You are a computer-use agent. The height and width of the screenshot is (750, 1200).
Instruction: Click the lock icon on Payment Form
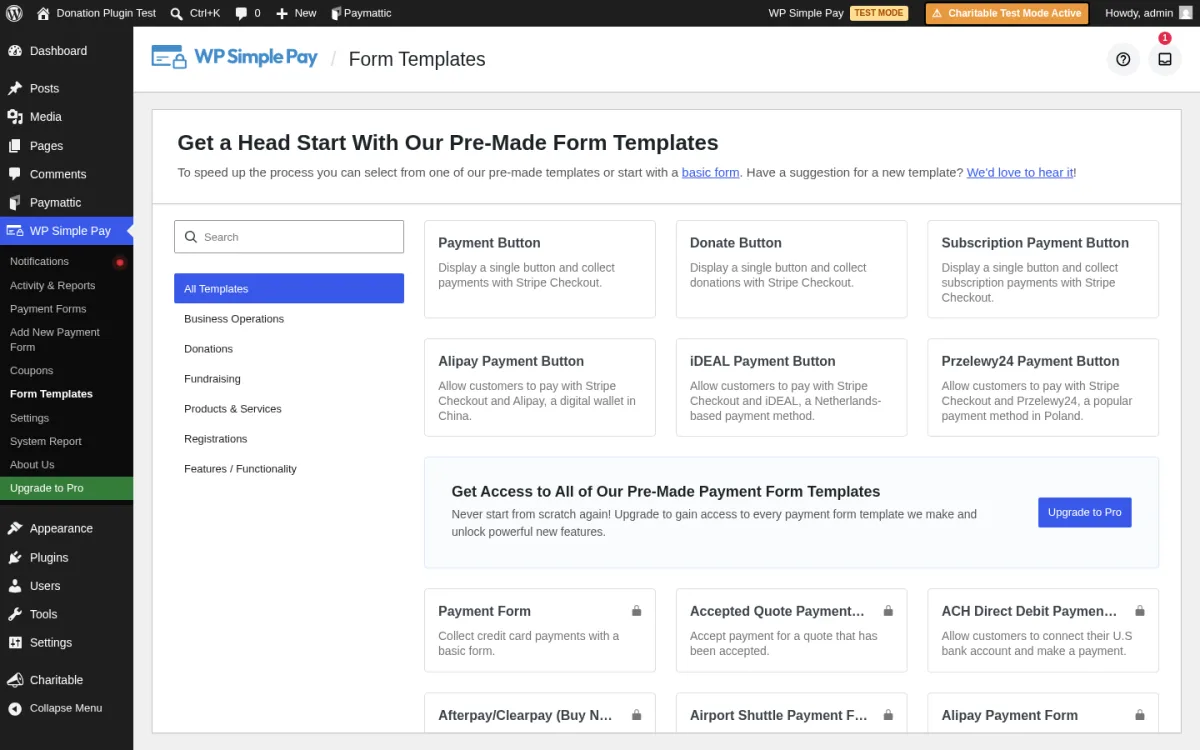[x=636, y=611]
